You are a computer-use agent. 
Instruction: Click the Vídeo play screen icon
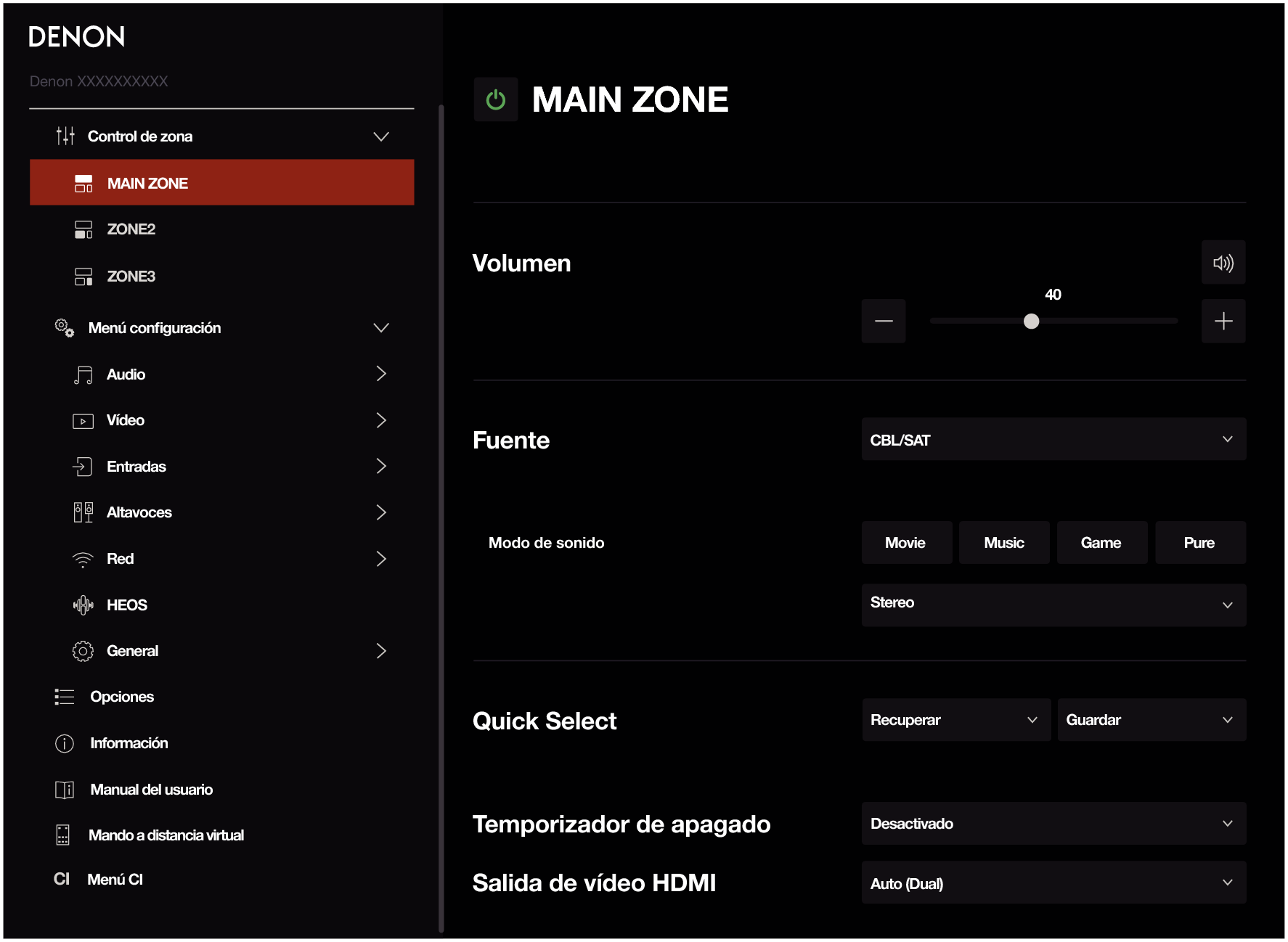coord(83,421)
